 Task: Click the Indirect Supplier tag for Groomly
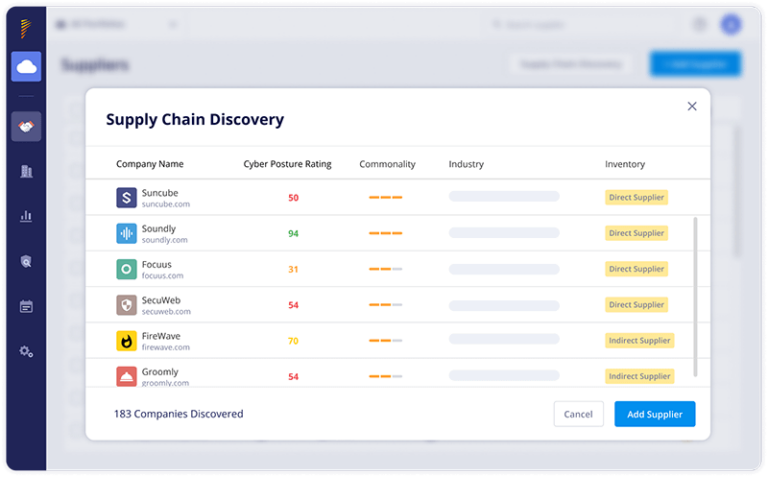pos(639,376)
